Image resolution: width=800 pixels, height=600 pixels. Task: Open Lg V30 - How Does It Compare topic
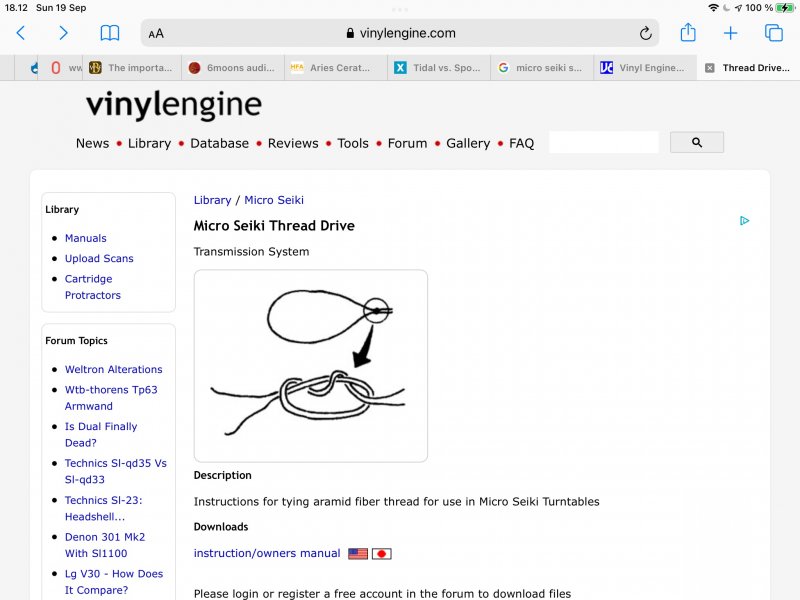pyautogui.click(x=114, y=582)
